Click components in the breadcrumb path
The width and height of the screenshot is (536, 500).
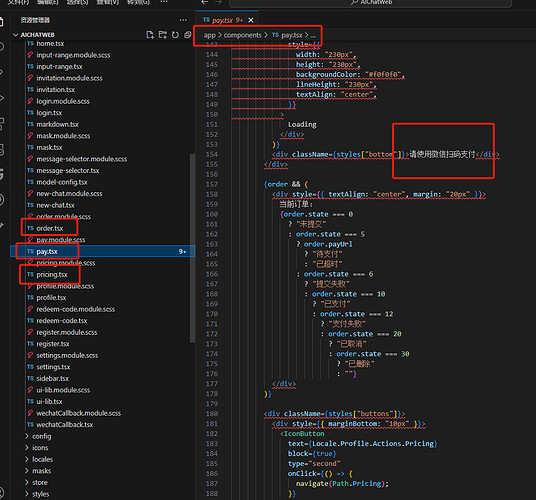pos(242,35)
